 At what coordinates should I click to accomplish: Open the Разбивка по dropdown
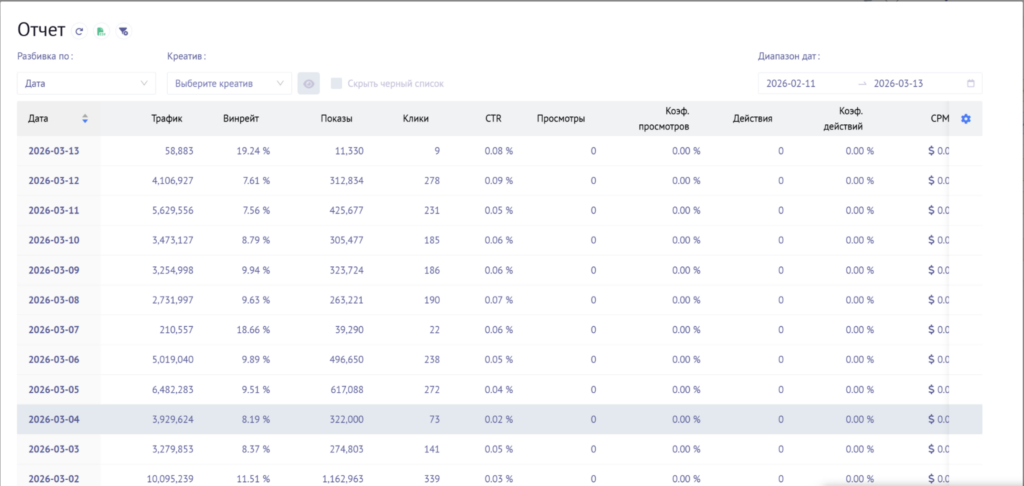coord(86,83)
